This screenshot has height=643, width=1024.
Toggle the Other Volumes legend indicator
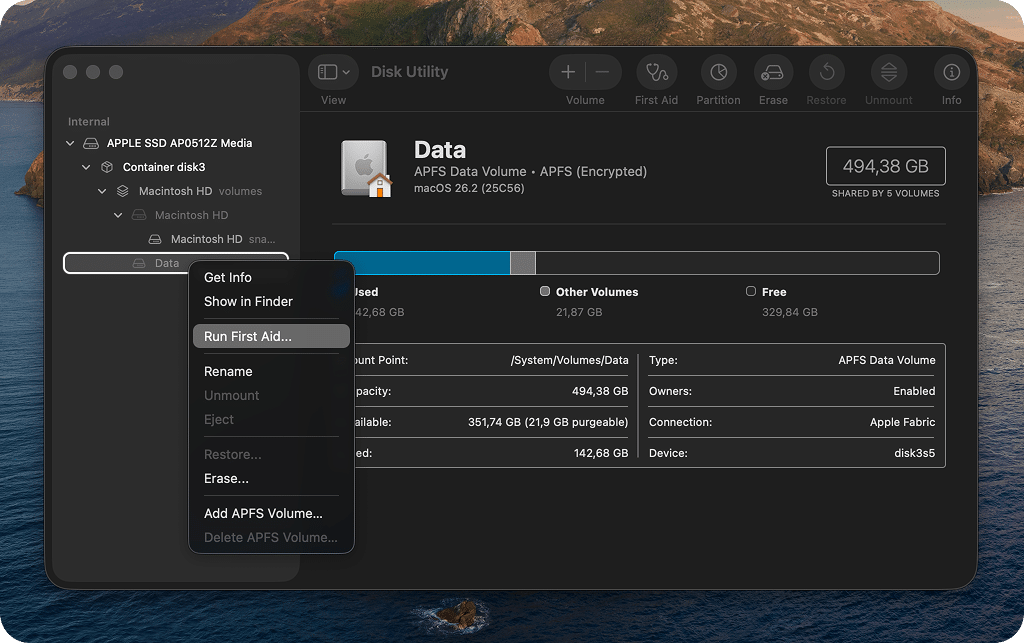[x=545, y=292]
